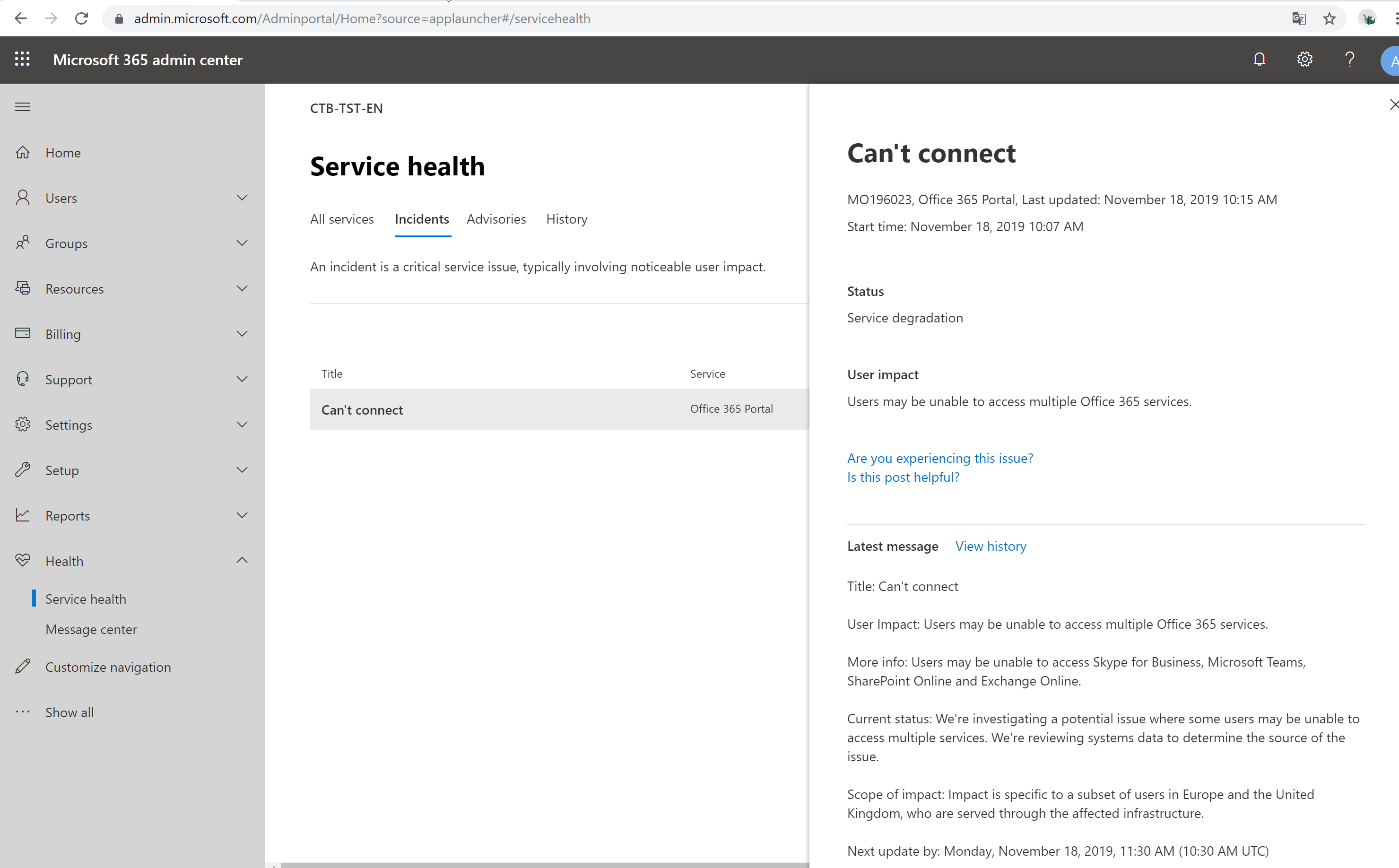Close the Can't connect details panel
The image size is (1399, 868).
(x=1393, y=104)
